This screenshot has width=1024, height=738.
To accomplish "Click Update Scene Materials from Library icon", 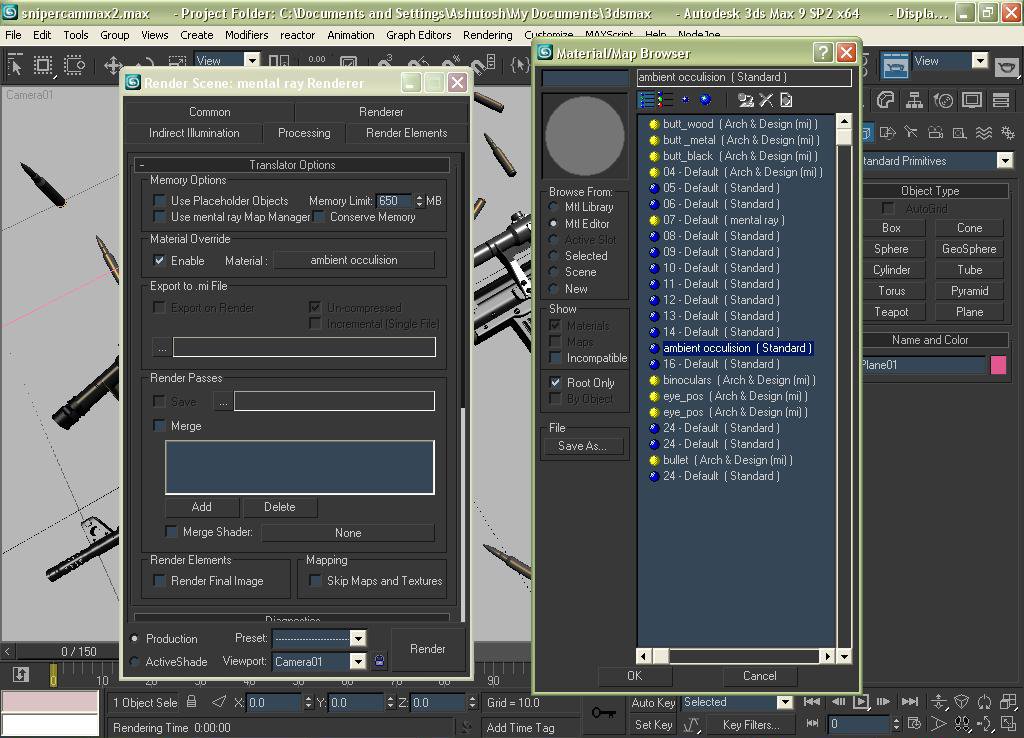I will click(x=745, y=100).
